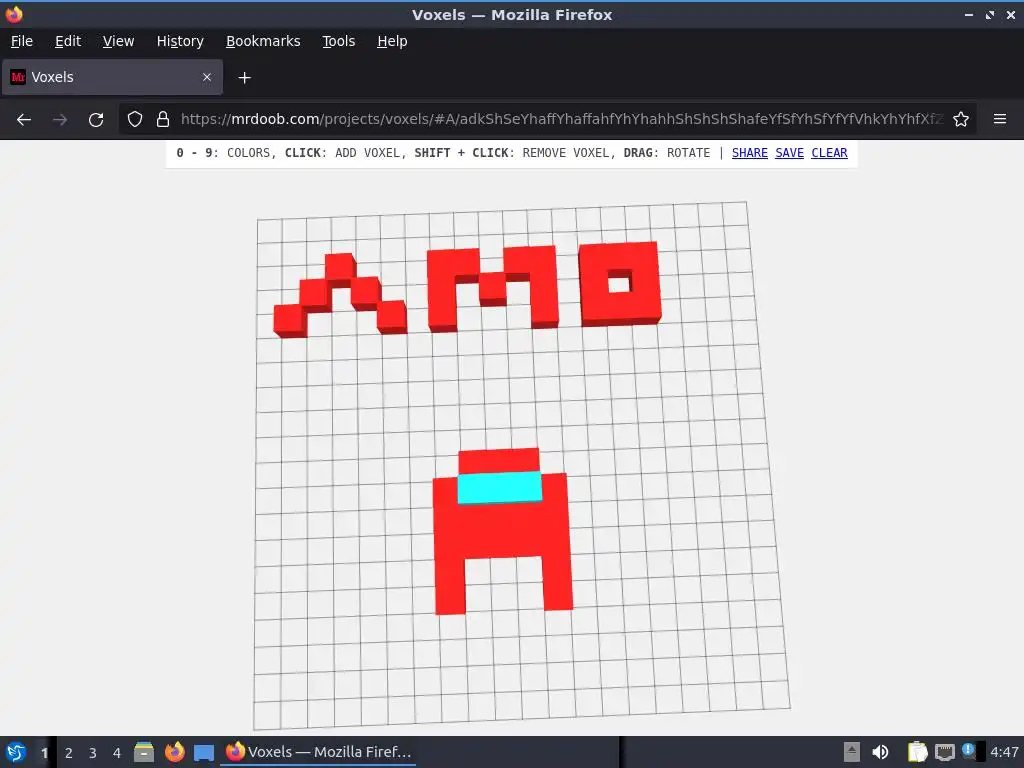Image resolution: width=1024 pixels, height=768 pixels.
Task: Open the Firefox hamburger menu
Action: click(x=1000, y=120)
